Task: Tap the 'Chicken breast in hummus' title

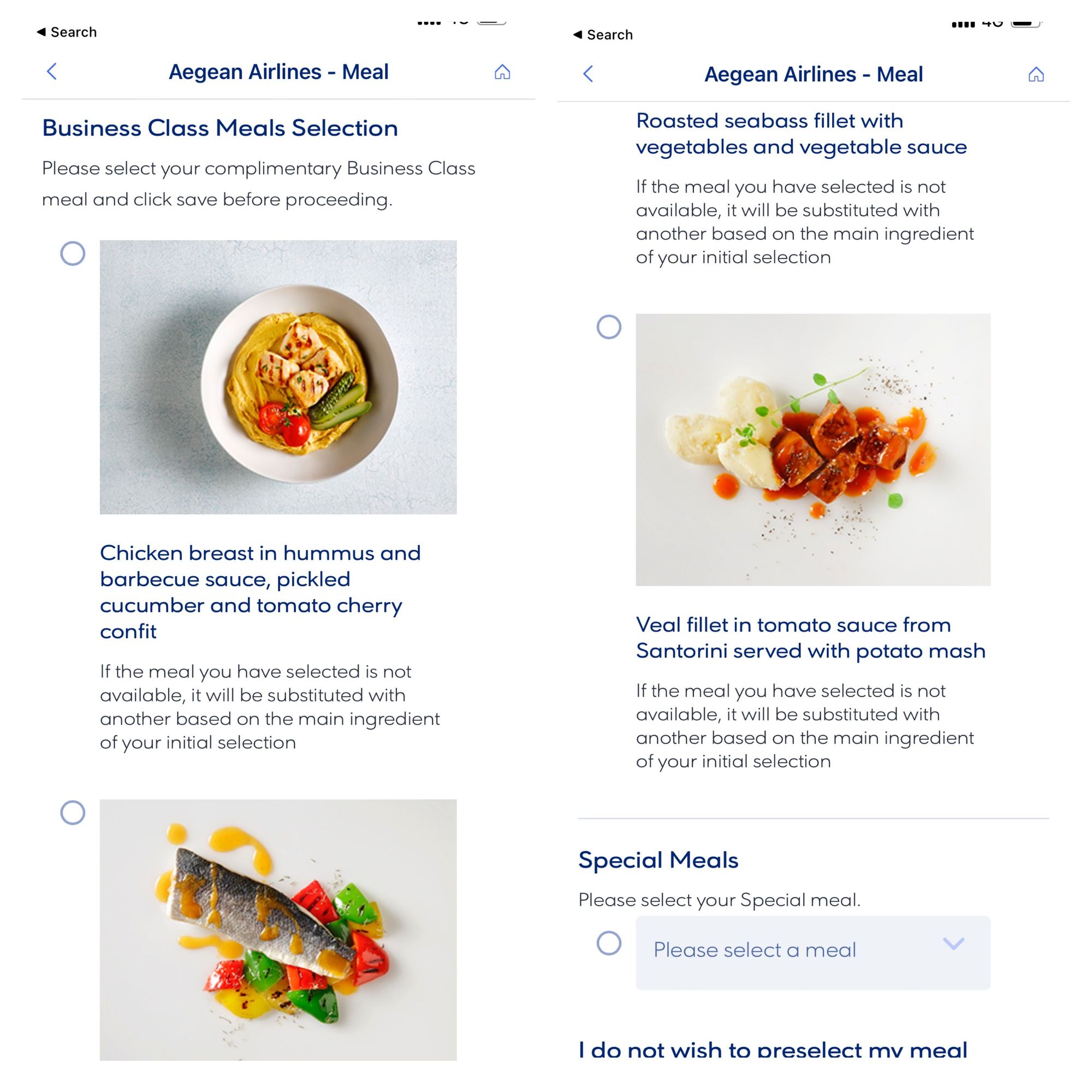Action: (x=260, y=592)
